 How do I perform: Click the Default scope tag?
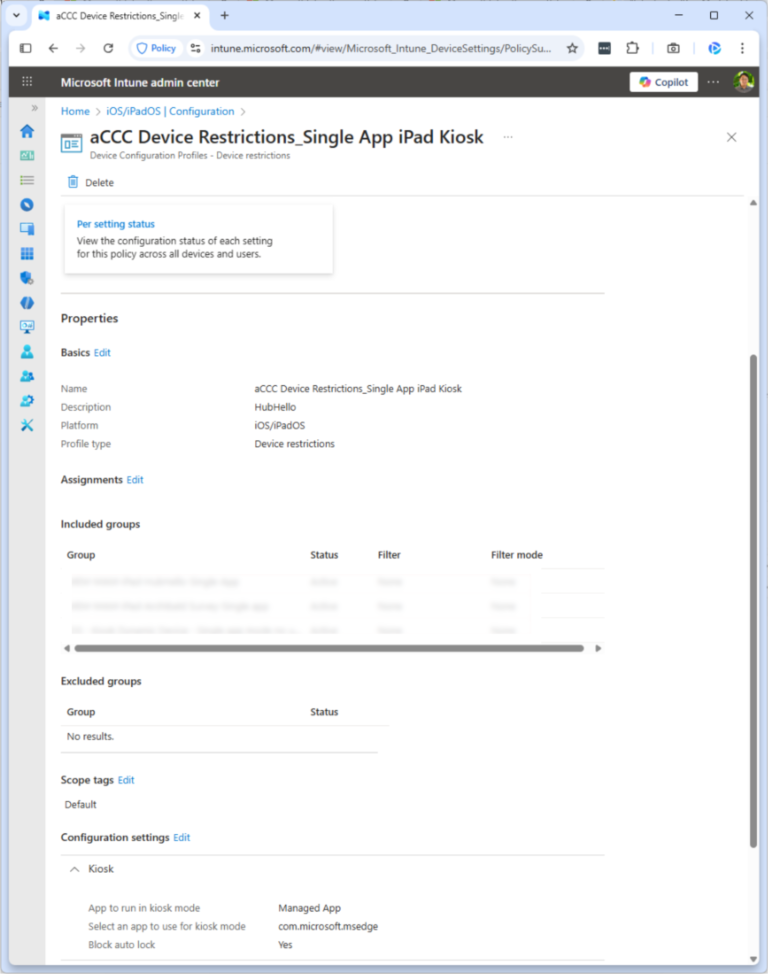coord(81,804)
